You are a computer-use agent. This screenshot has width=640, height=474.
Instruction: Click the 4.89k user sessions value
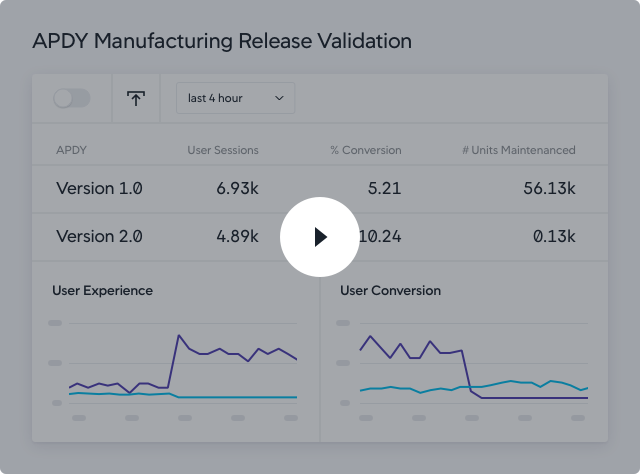point(238,236)
